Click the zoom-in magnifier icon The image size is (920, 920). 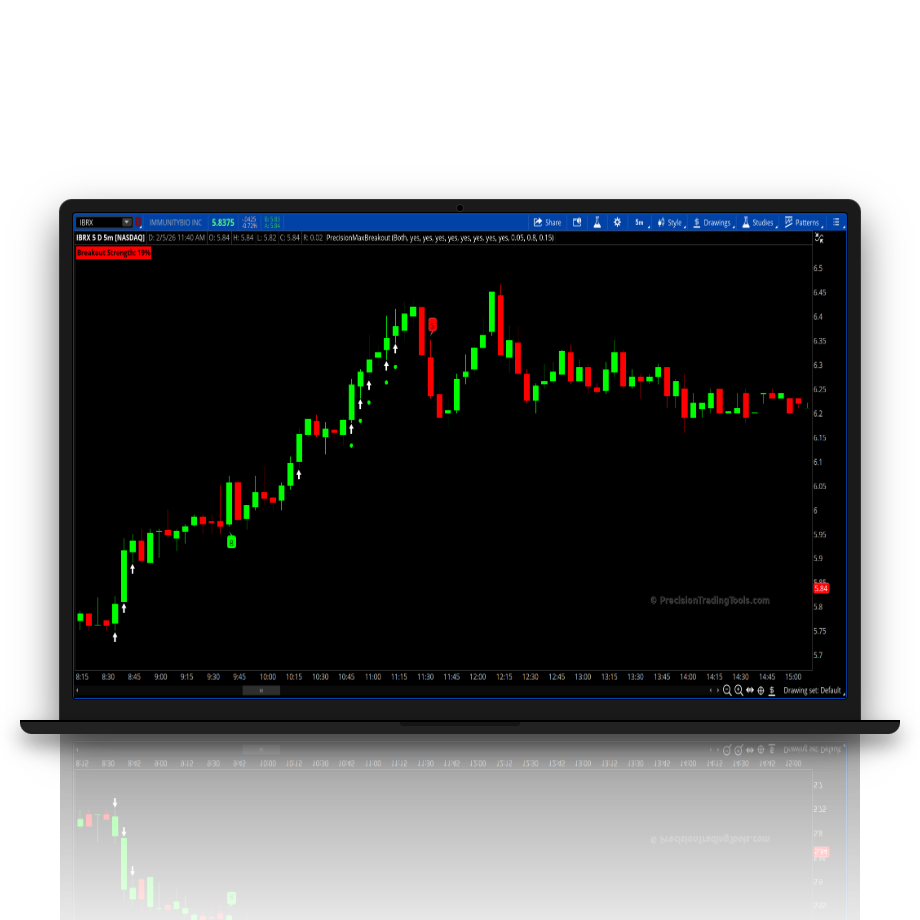[x=738, y=690]
